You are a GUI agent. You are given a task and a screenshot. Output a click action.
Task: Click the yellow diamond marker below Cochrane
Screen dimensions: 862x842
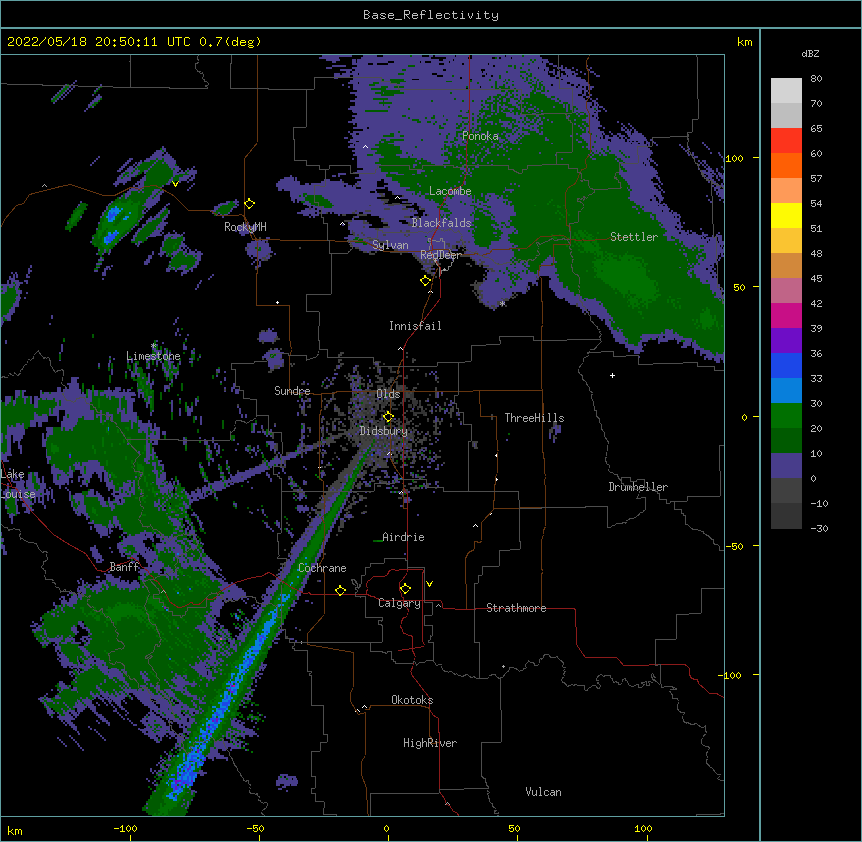[x=340, y=590]
